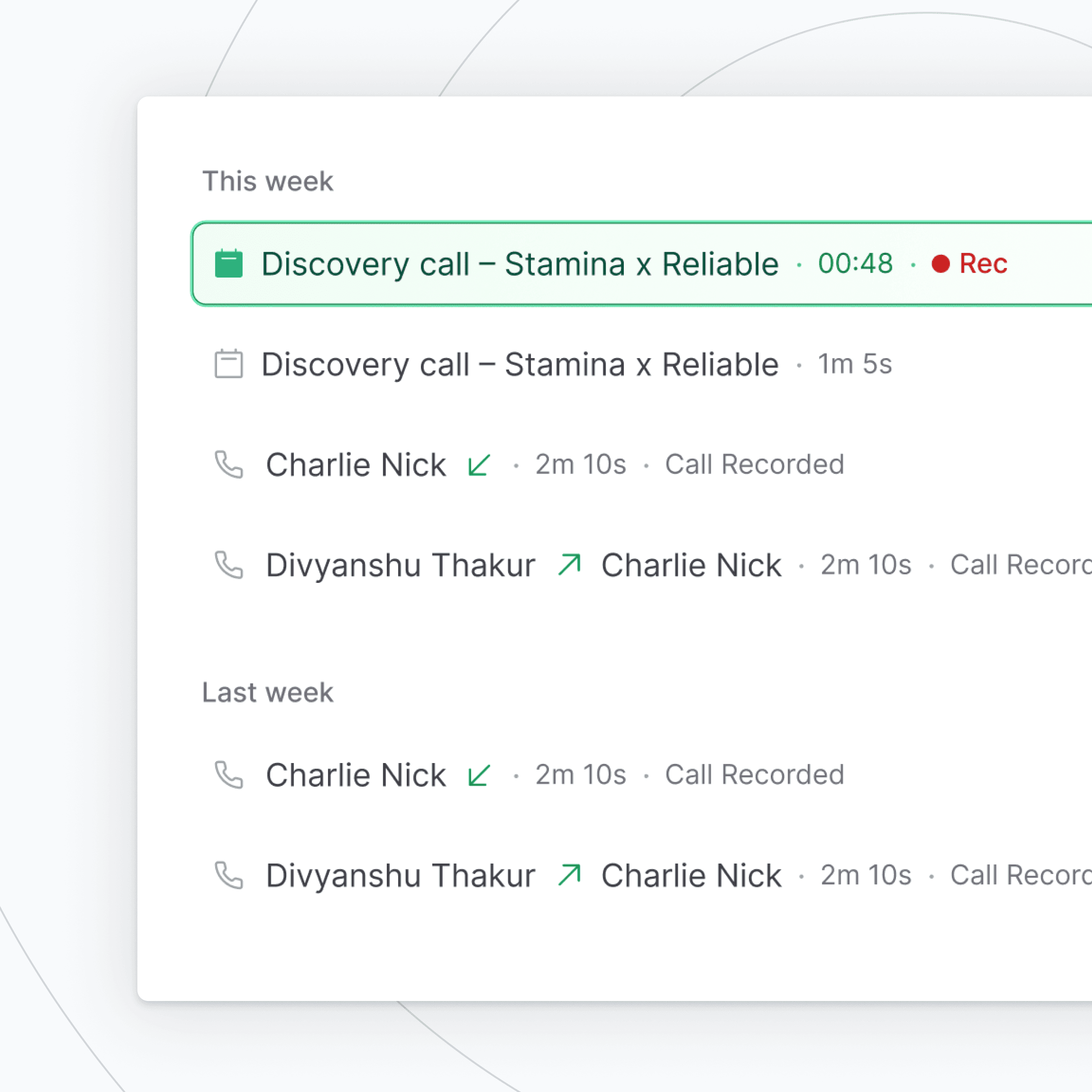Click the outgoing call arrow in this week's list
Viewport: 1092px width, 1092px height.
coord(569,565)
